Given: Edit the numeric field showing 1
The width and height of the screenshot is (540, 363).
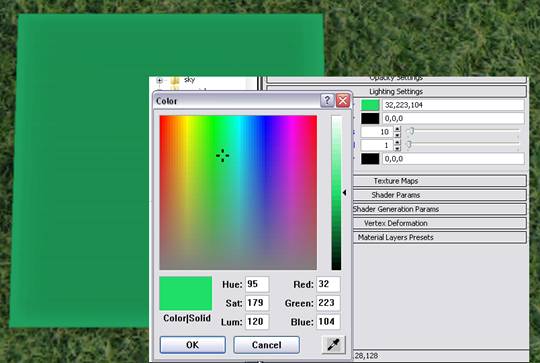Looking at the screenshot, I should click(x=377, y=145).
